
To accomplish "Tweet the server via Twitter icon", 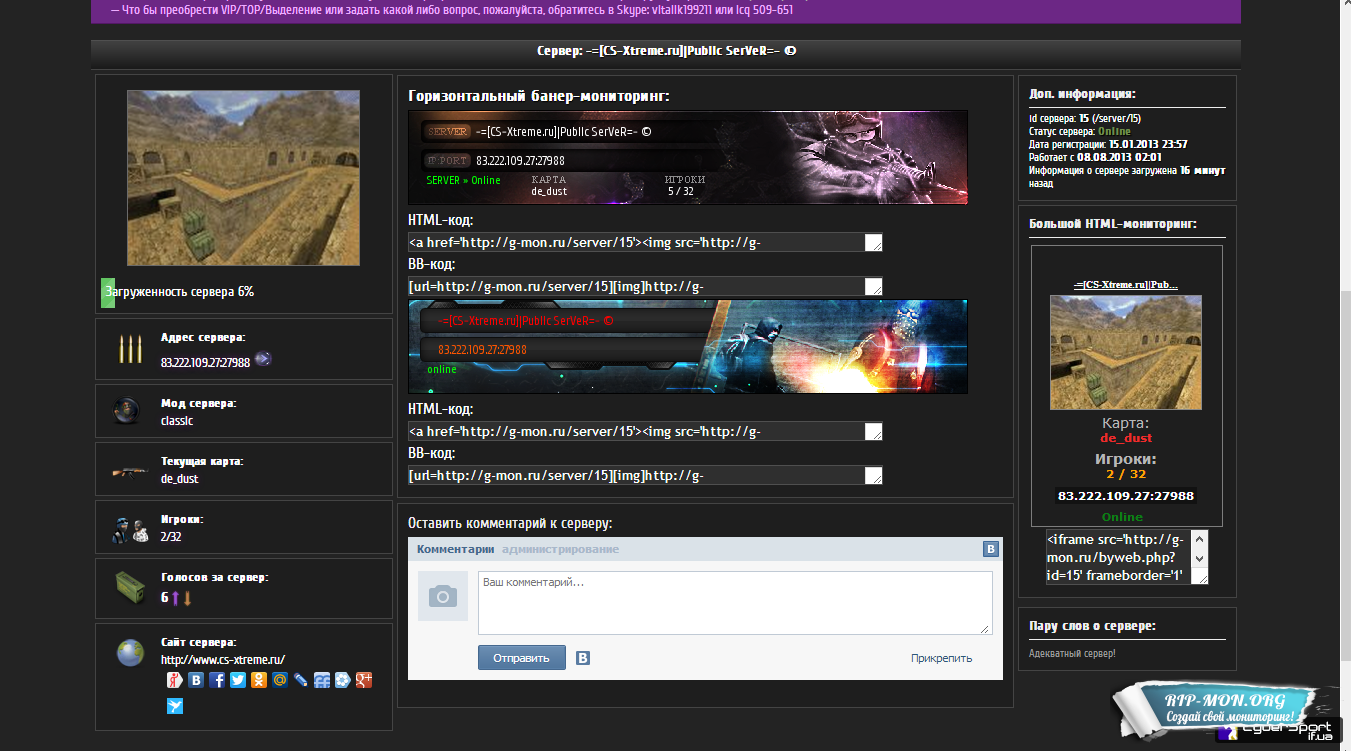I will (x=238, y=680).
